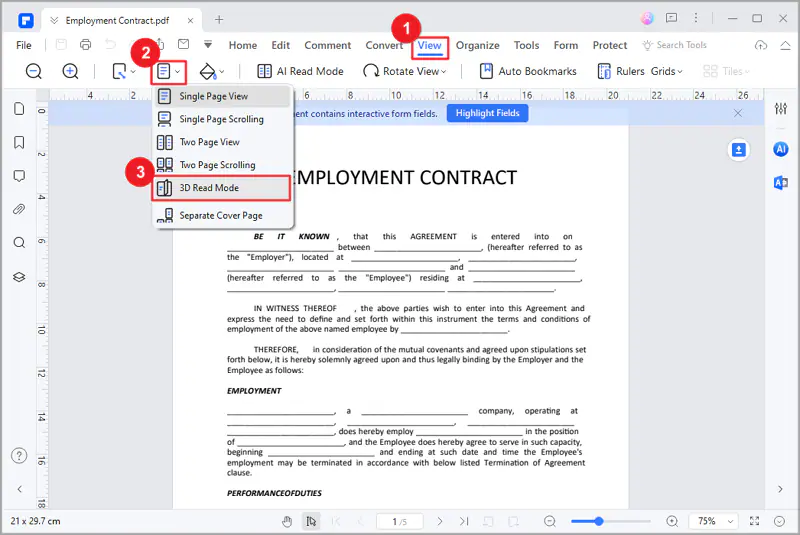This screenshot has width=800, height=535.
Task: Choose Single Page Scrolling
Action: (x=223, y=119)
